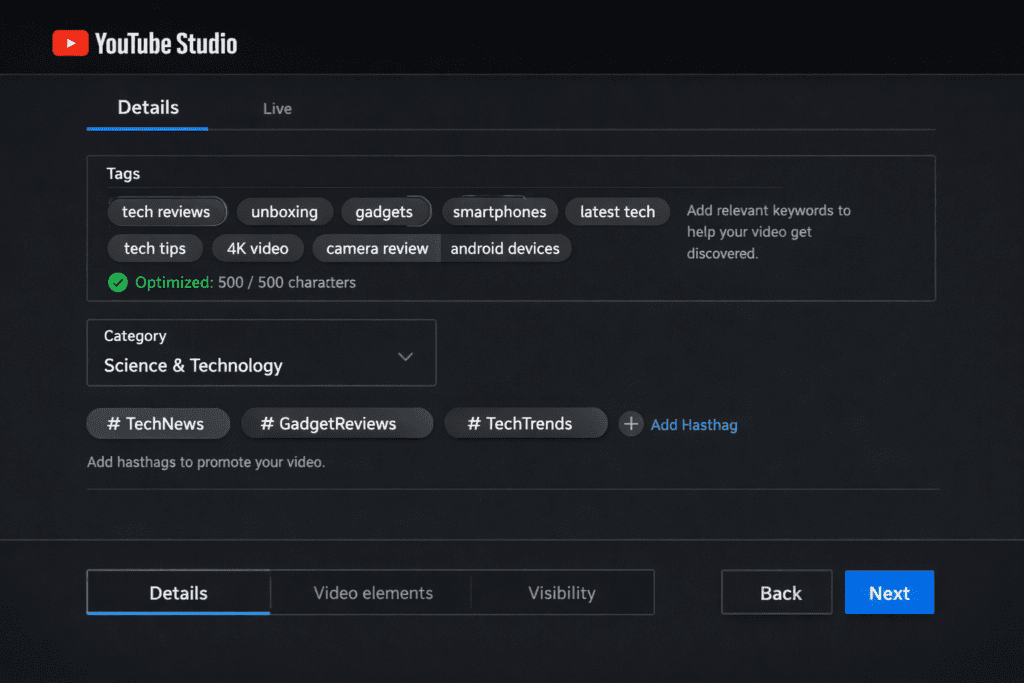Click the plus icon beside Add Hashtag
The width and height of the screenshot is (1024, 683).
point(630,425)
